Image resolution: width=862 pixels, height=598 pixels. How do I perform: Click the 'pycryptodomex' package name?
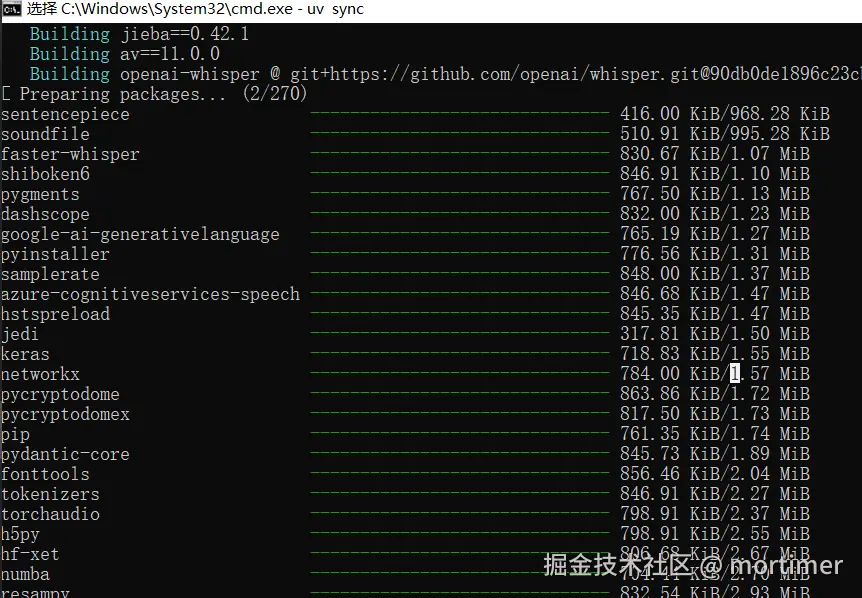[65, 414]
